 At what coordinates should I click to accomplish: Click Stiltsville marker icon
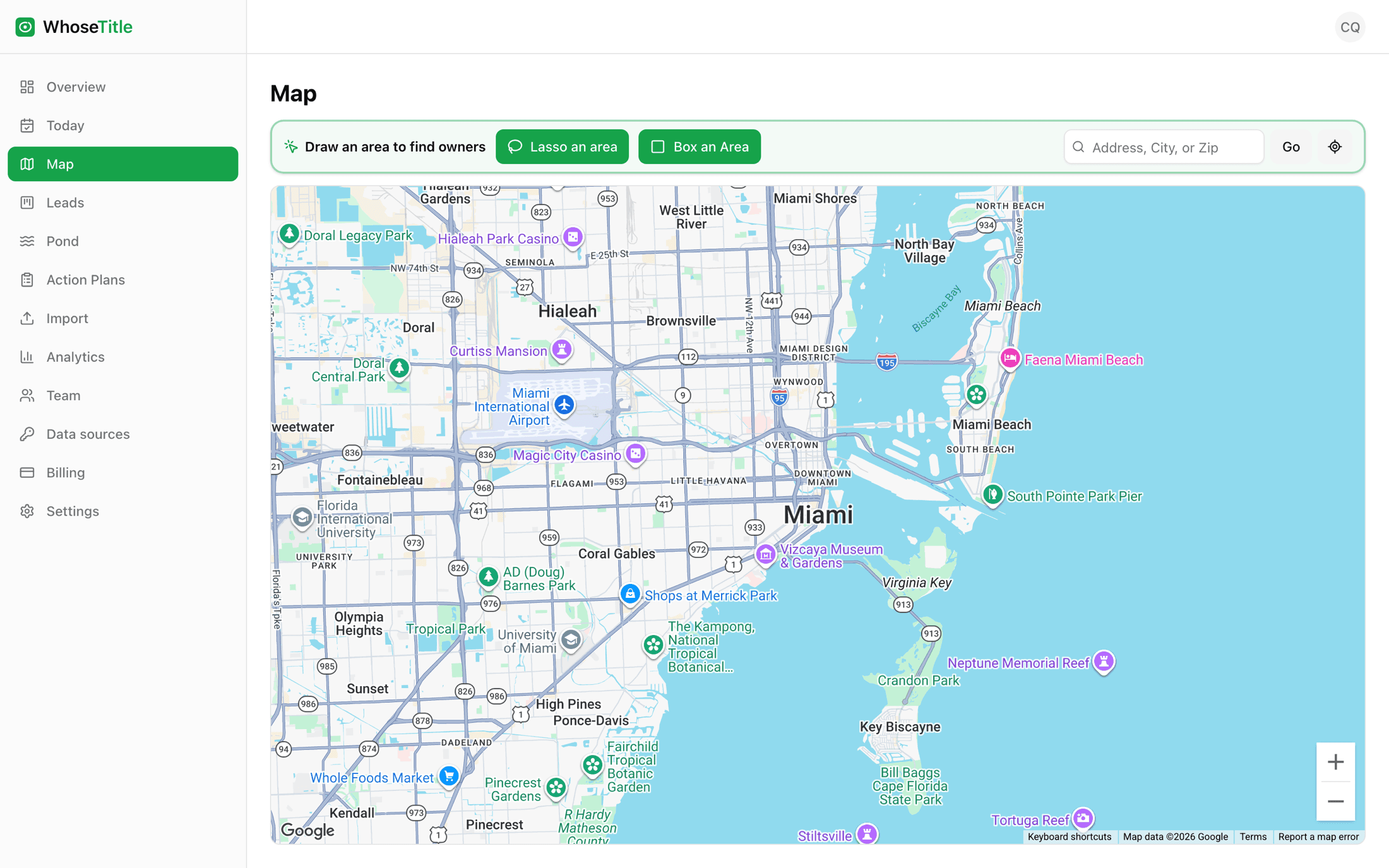867,834
